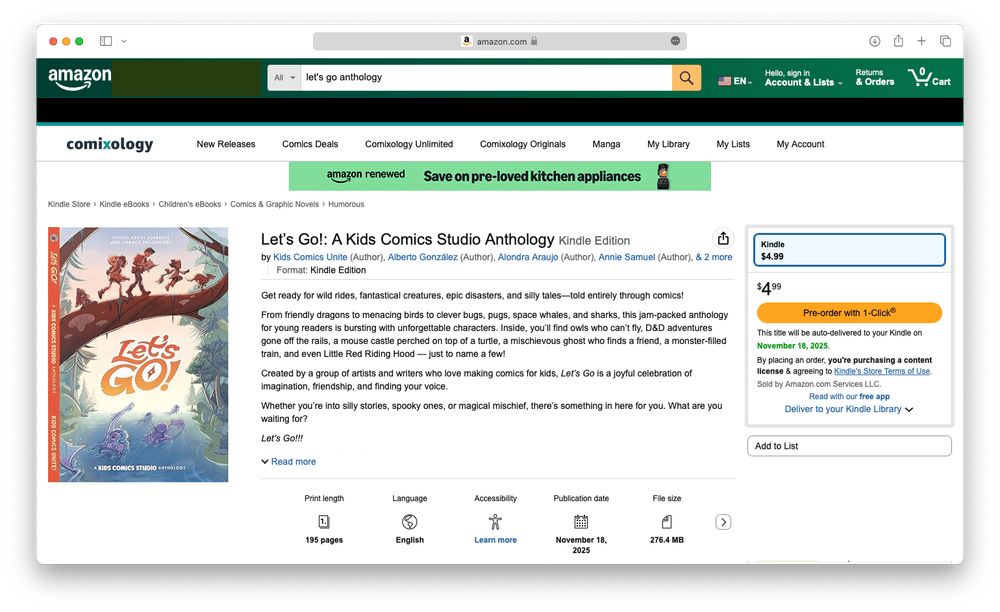Open Alondra Araujo author link
Viewport: 1000px width, 612px height.
click(527, 257)
